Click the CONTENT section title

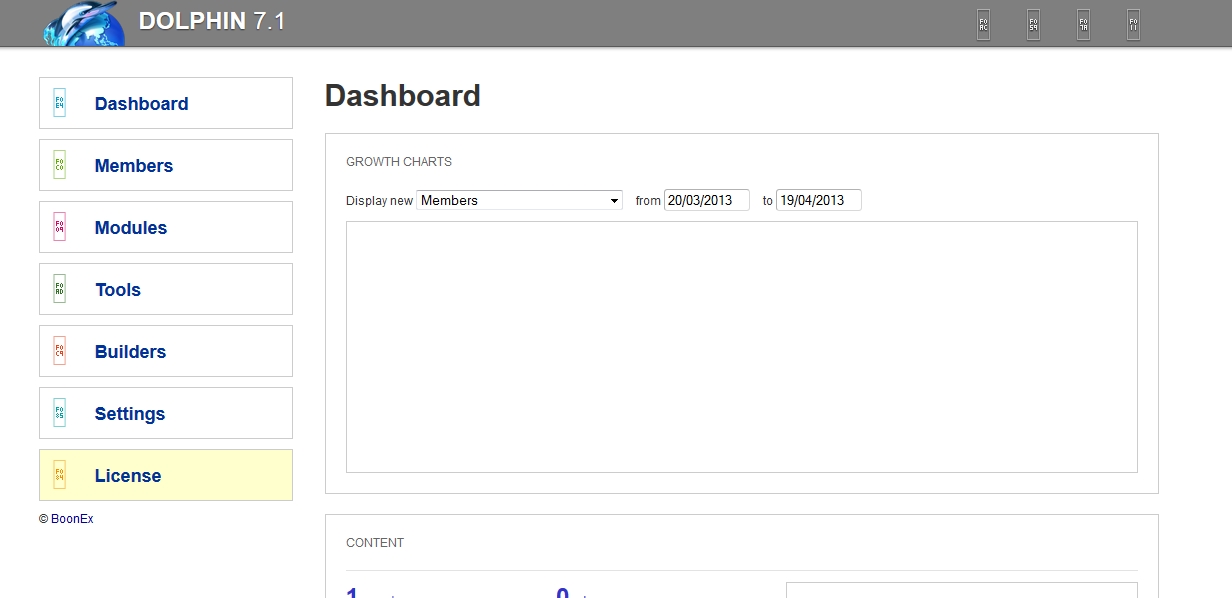[x=375, y=543]
